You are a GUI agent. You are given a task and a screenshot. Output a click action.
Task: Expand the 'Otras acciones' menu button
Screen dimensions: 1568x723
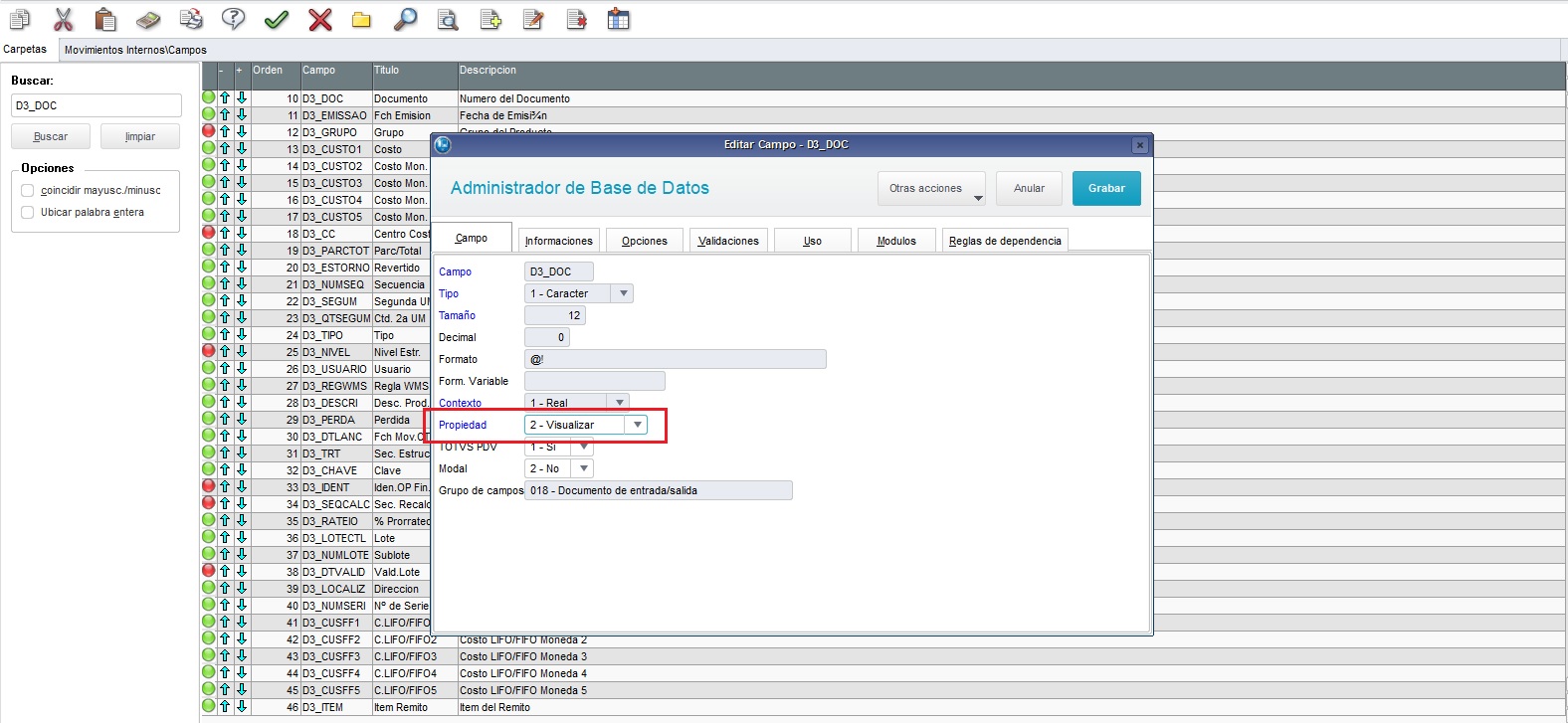click(x=931, y=188)
